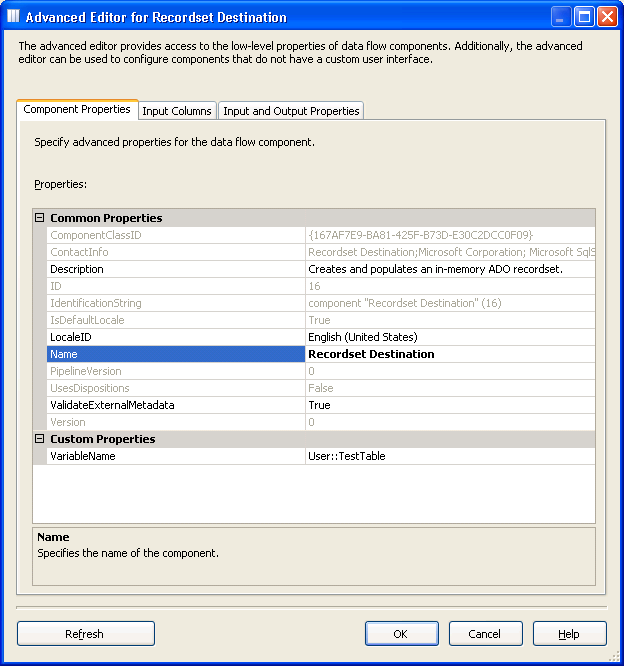Open Help for this editor

(x=569, y=634)
